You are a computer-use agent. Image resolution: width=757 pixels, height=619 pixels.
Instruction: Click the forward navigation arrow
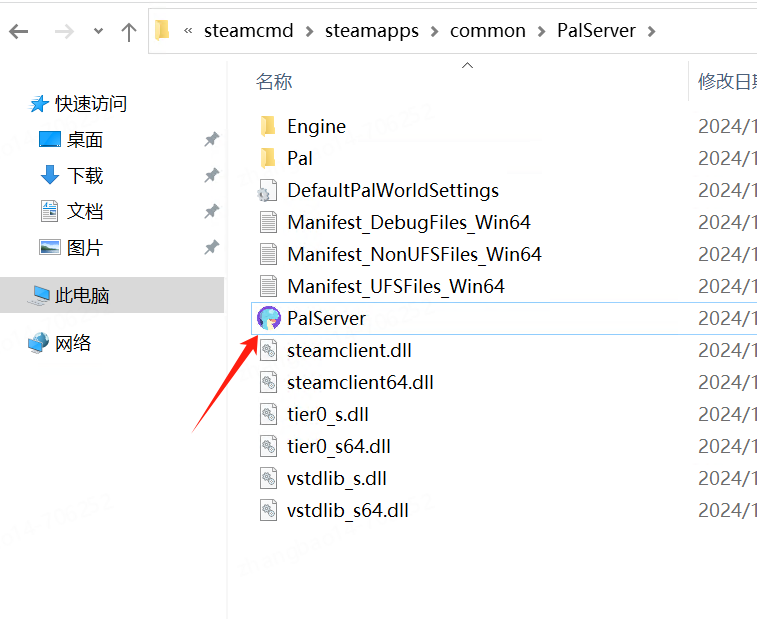(x=64, y=32)
